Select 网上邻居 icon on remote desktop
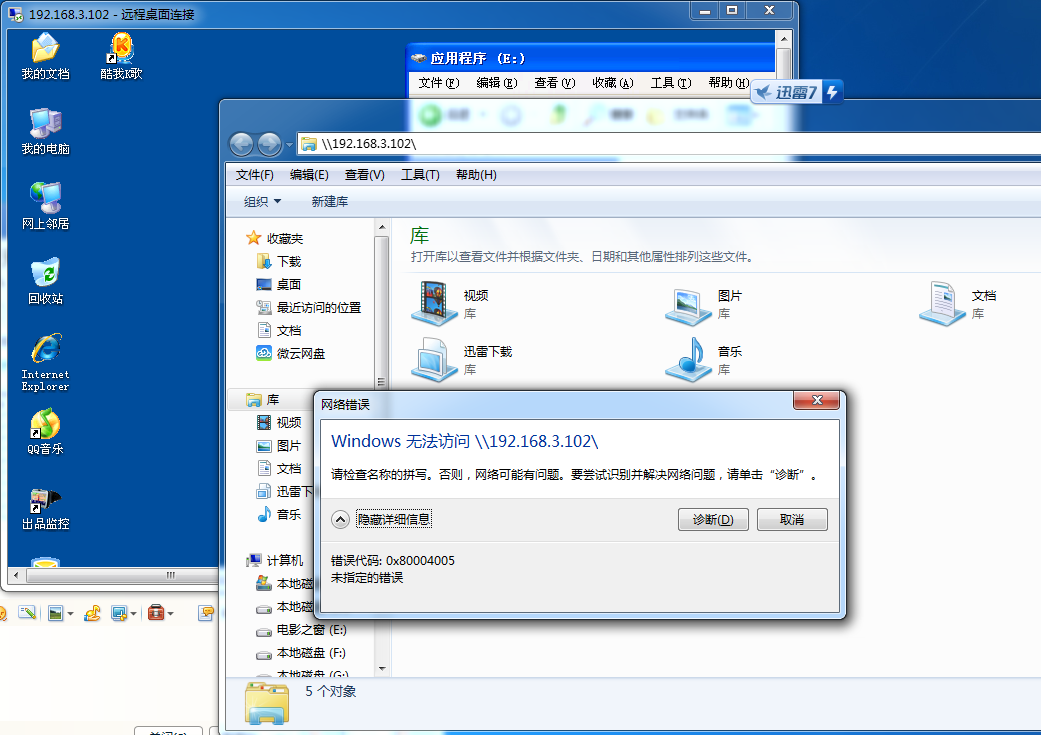Viewport: 1041px width, 735px height. click(45, 206)
